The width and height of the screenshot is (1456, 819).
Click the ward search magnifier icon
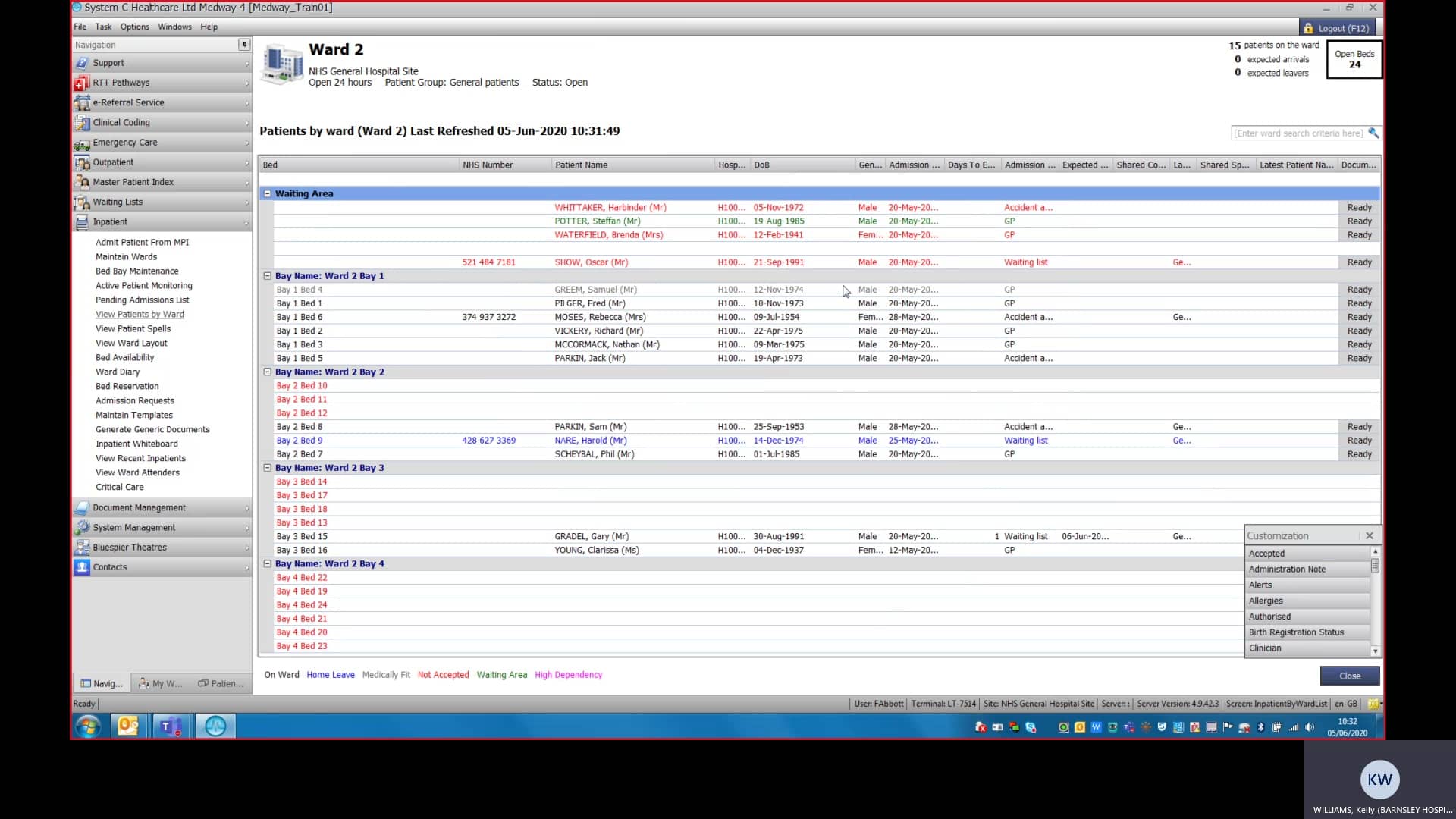pos(1373,133)
